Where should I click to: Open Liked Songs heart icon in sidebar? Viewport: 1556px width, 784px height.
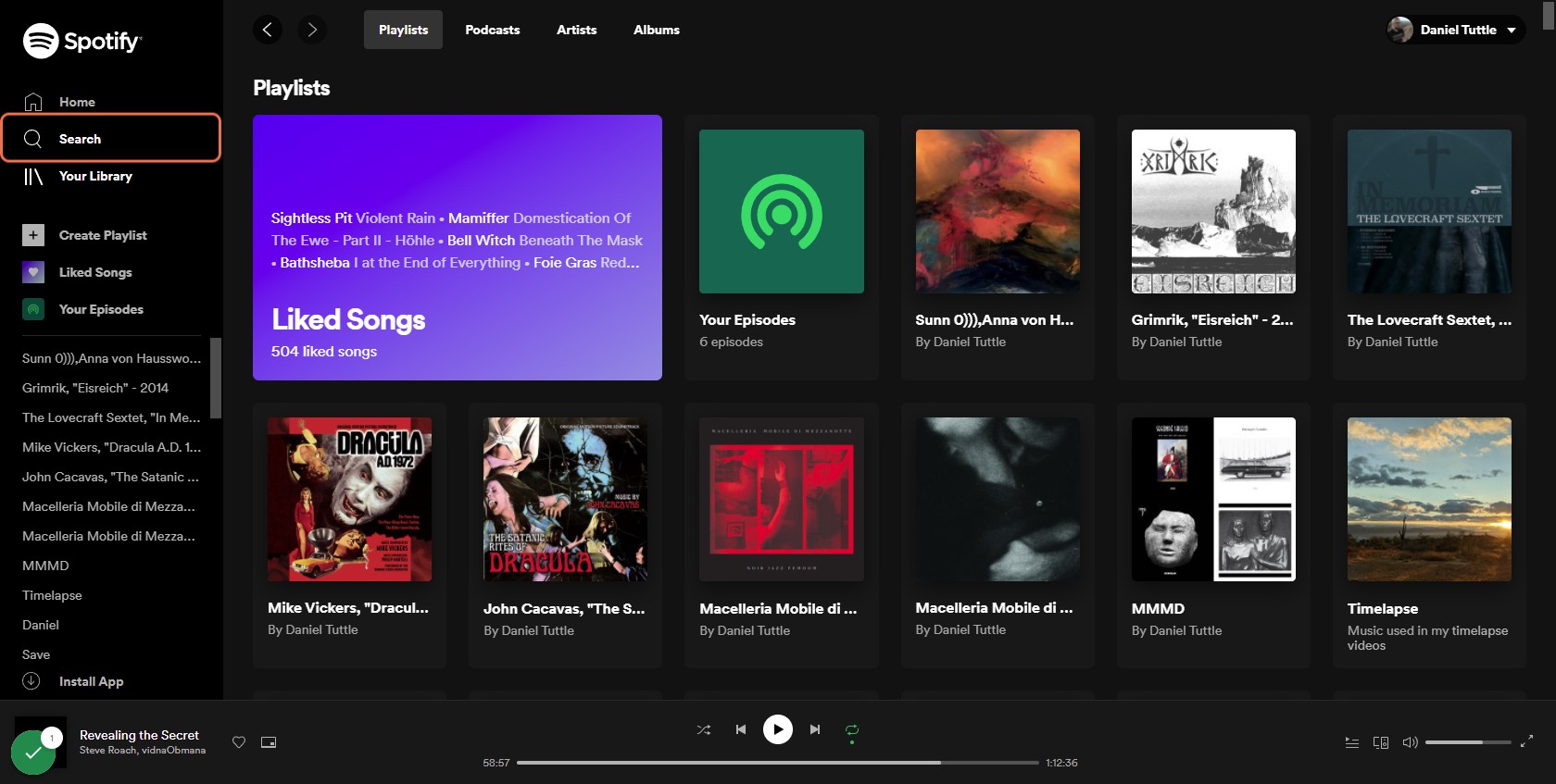pos(33,272)
